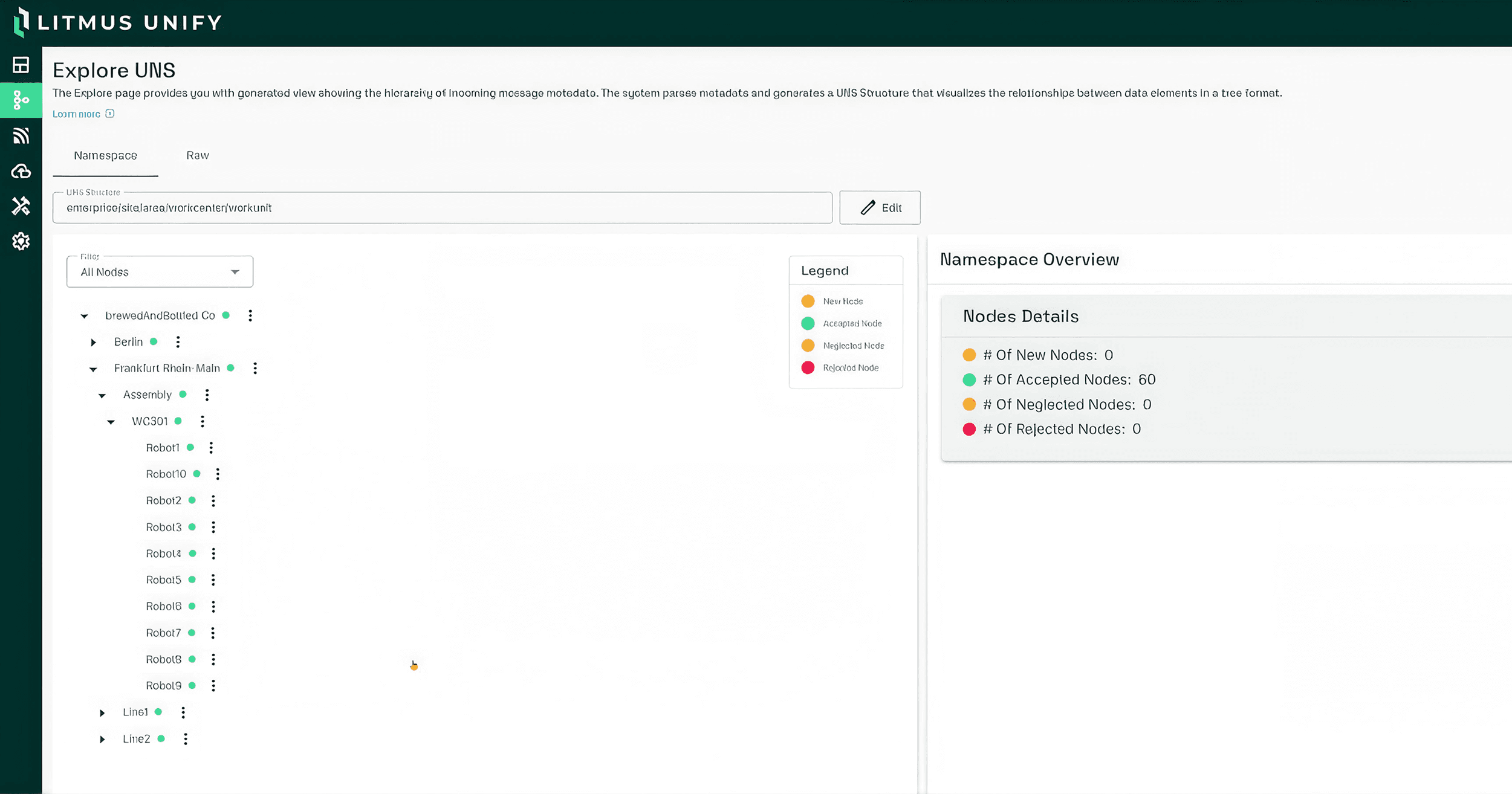
Task: Click the info icon beside Learn more
Action: pyautogui.click(x=110, y=114)
